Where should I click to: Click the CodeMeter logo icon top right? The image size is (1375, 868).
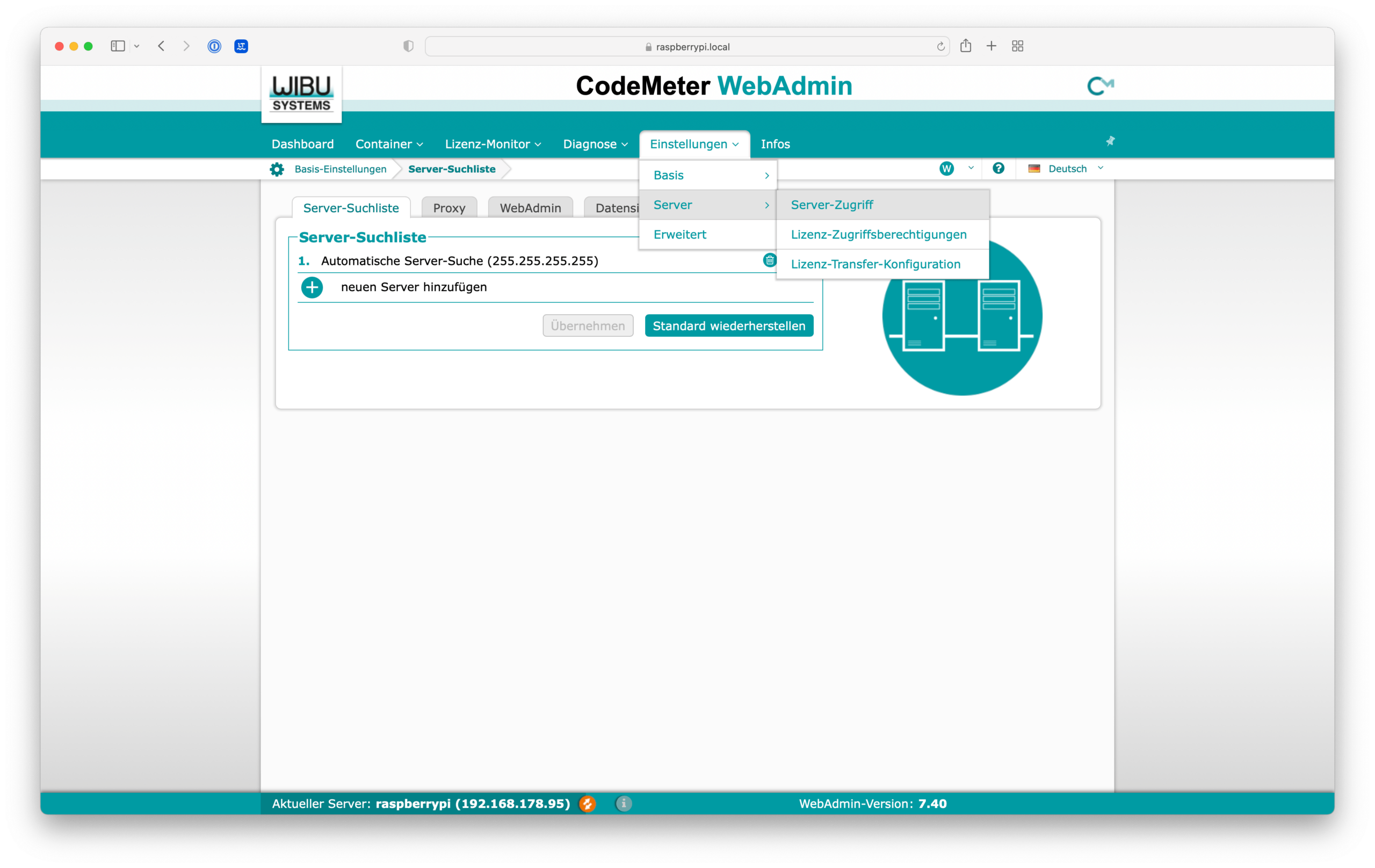(1100, 85)
